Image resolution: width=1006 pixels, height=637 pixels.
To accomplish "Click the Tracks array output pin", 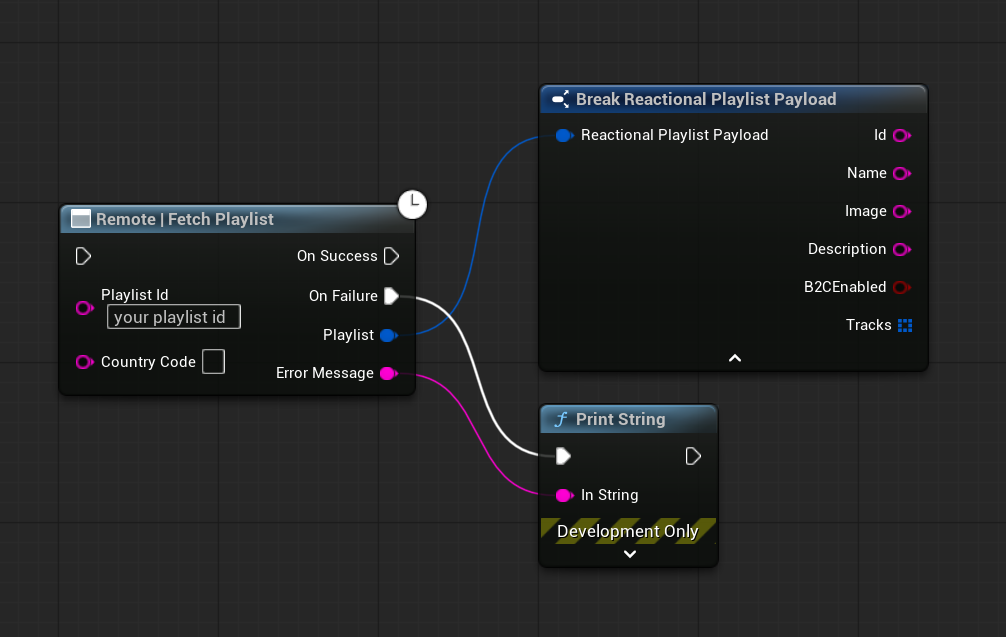I will point(905,325).
